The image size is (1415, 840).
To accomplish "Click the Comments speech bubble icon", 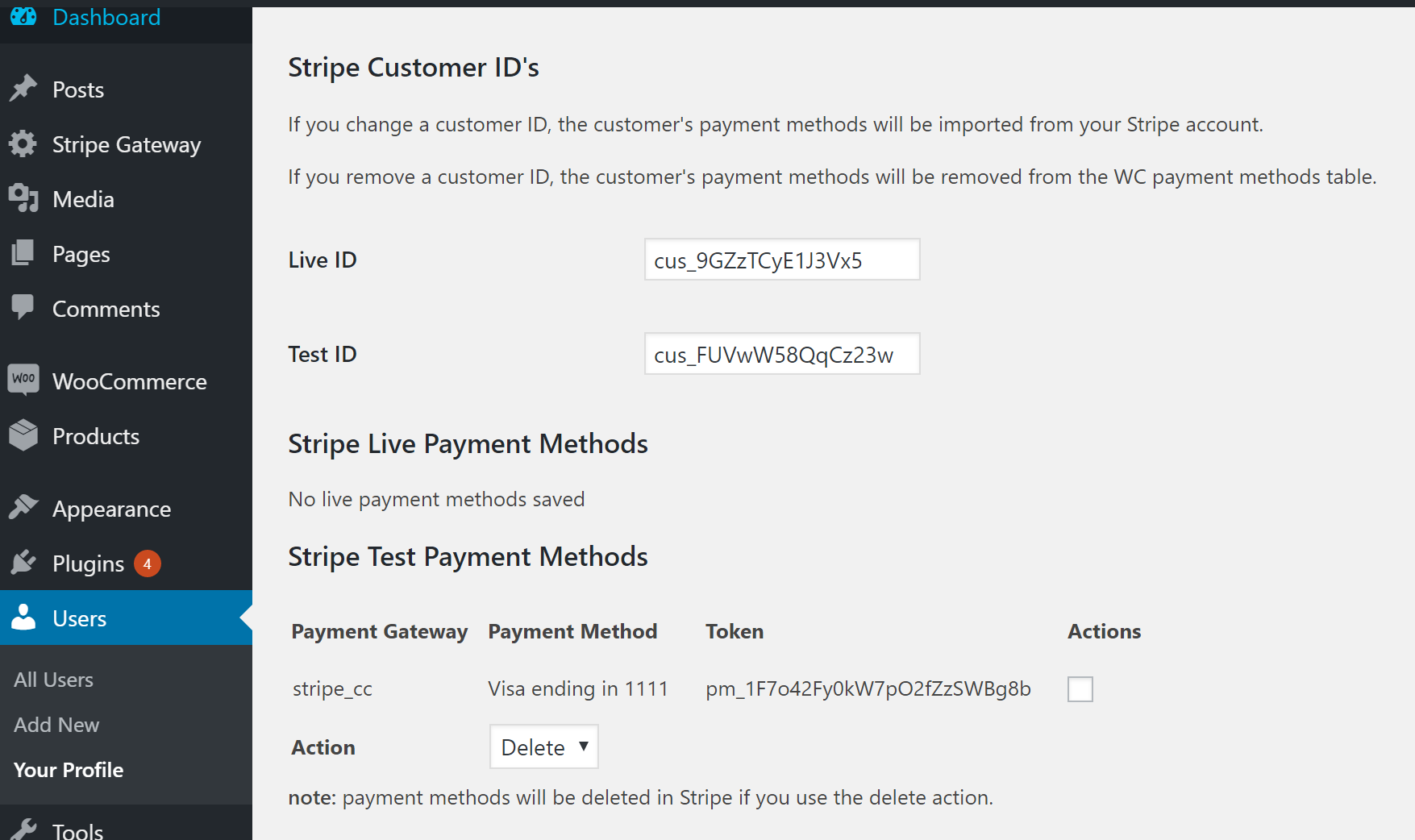I will click(23, 308).
